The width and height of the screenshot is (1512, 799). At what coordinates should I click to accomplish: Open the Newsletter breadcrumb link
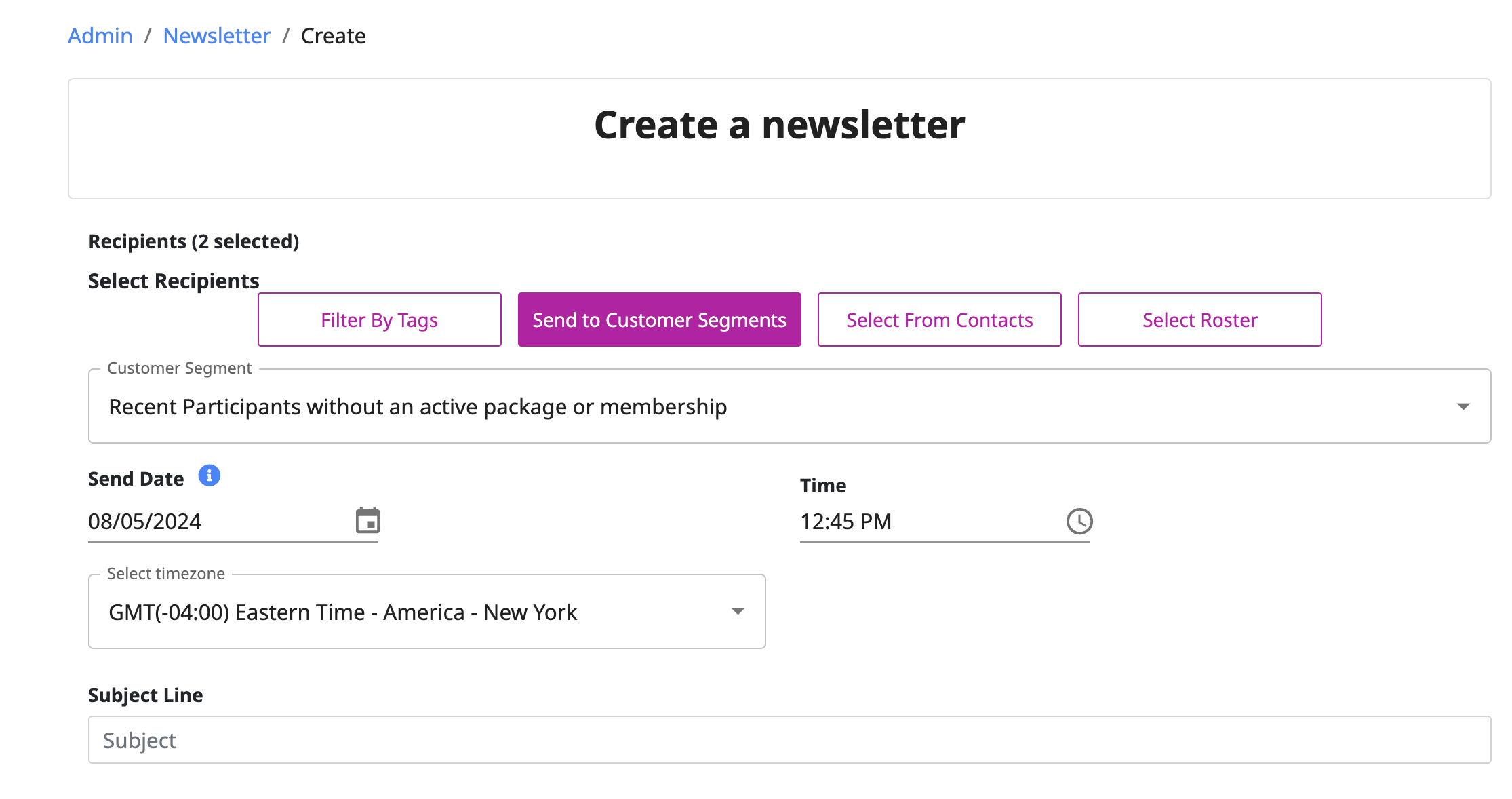[217, 35]
